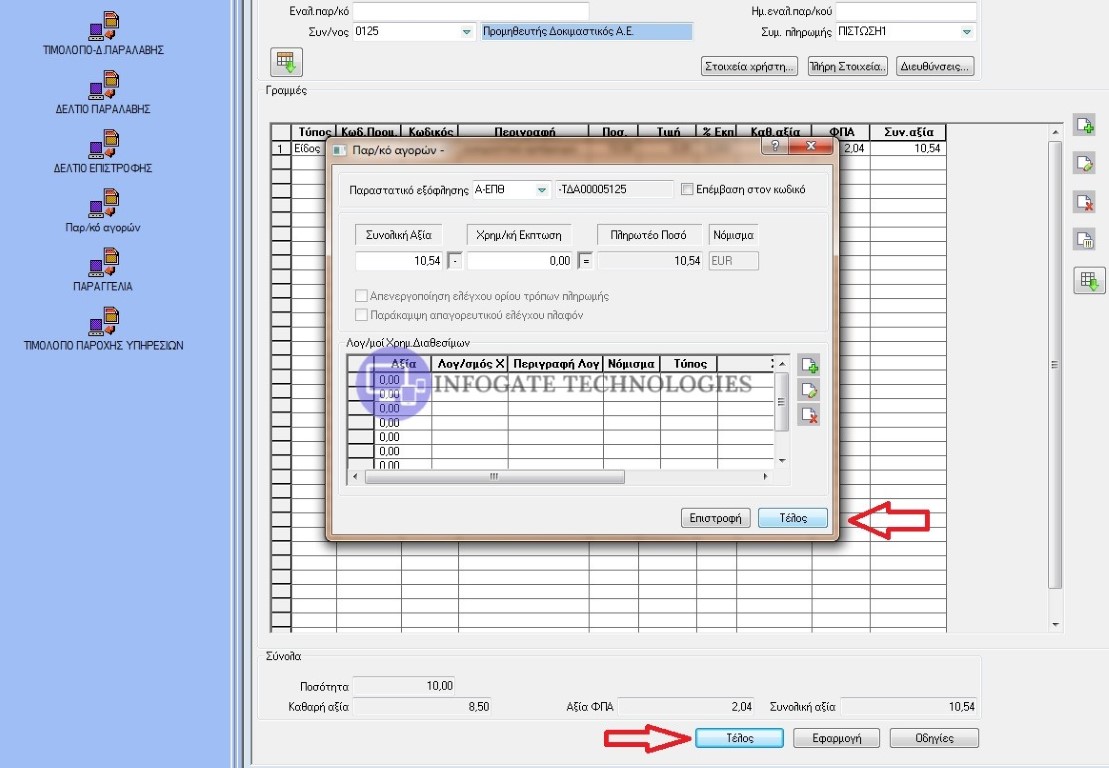1109x768 pixels.
Task: Check Παράκαμψη απαγορευτικού ελέγχου πλαφόν option
Action: click(361, 315)
